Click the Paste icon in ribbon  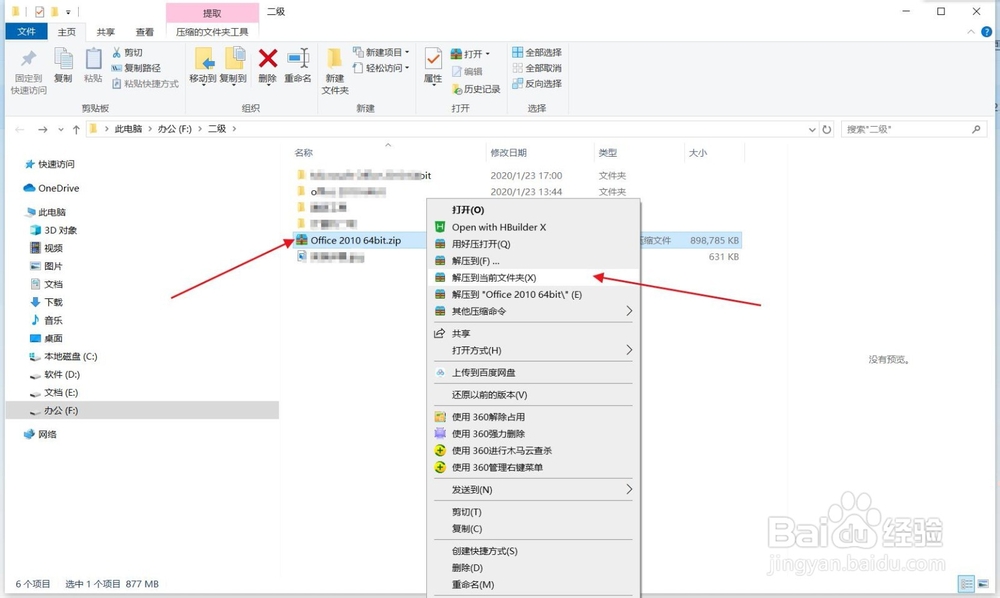pos(93,59)
